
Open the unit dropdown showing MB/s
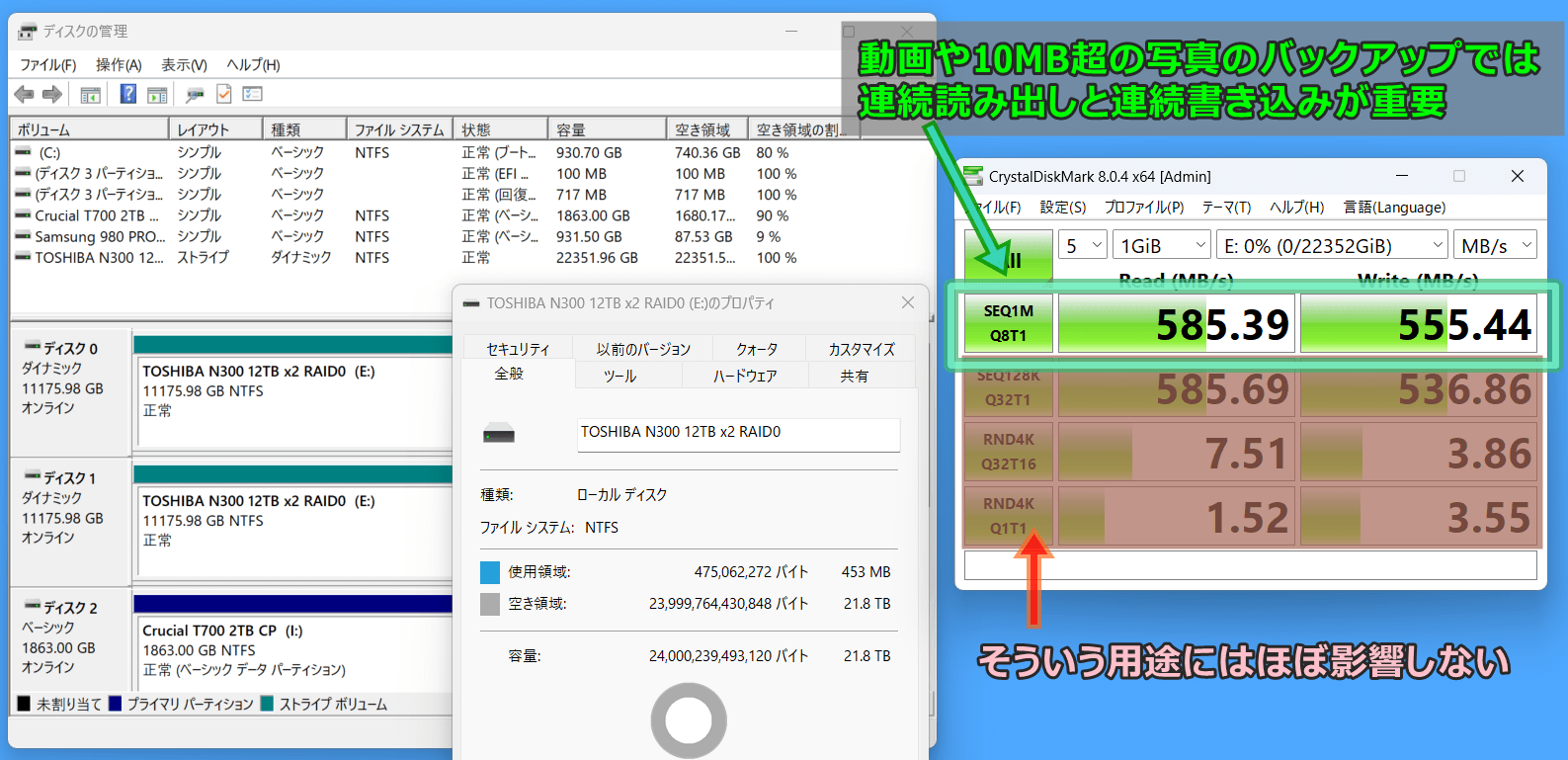[1496, 245]
